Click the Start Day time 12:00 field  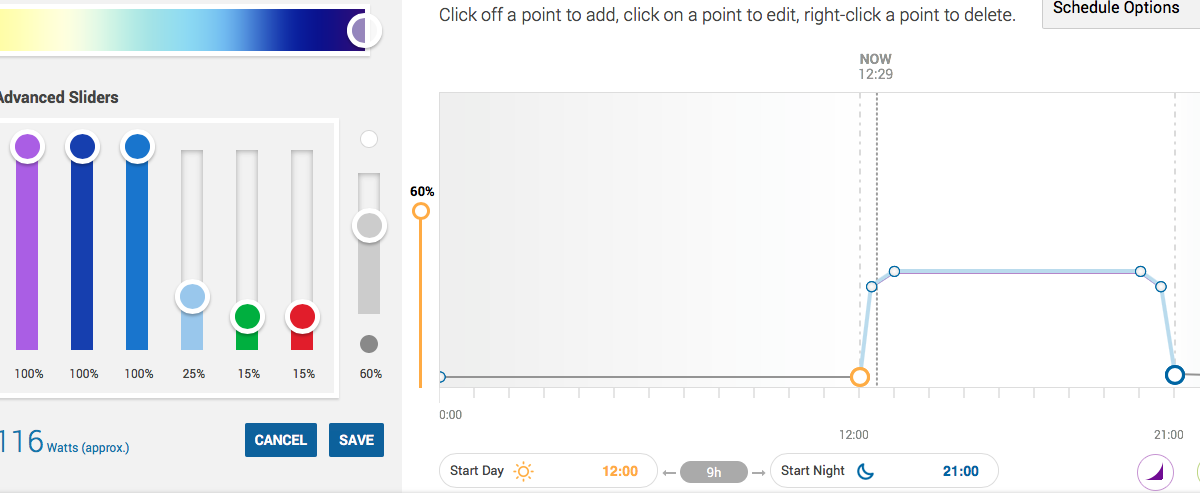click(x=619, y=471)
